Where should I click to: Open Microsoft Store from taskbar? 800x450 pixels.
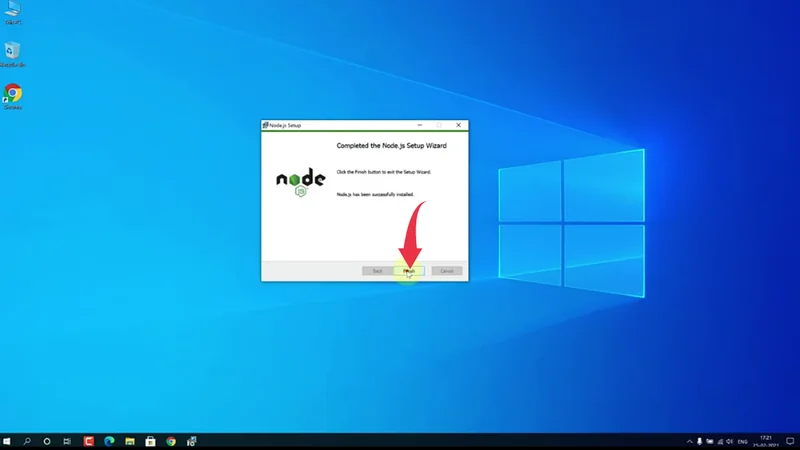tap(150, 441)
